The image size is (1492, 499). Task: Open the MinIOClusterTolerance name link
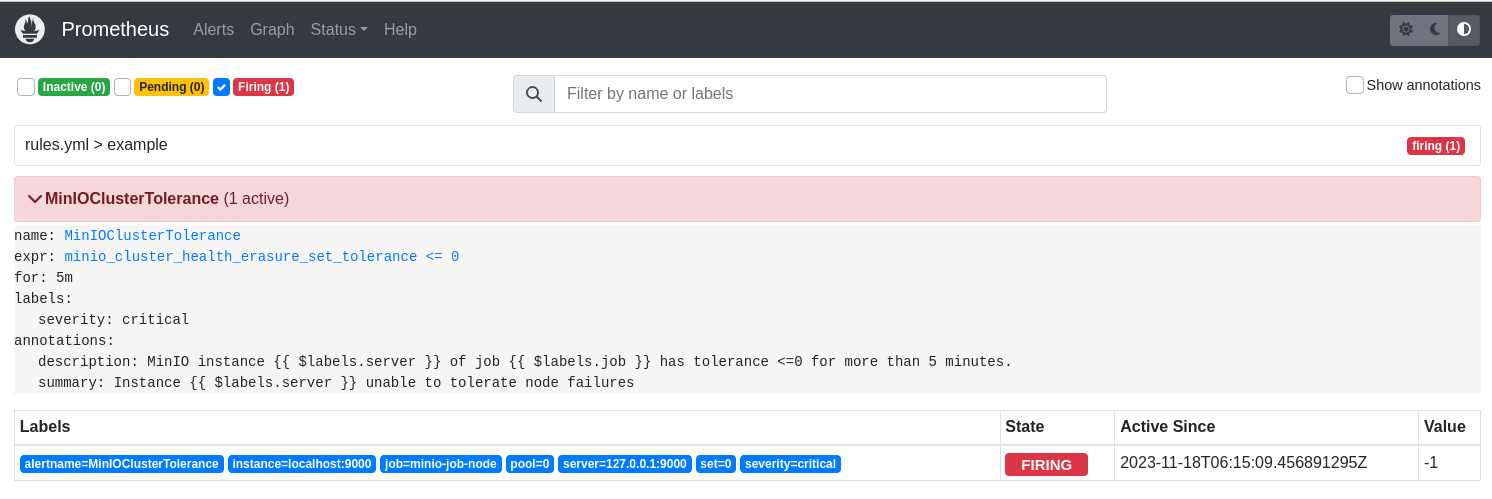coord(152,236)
